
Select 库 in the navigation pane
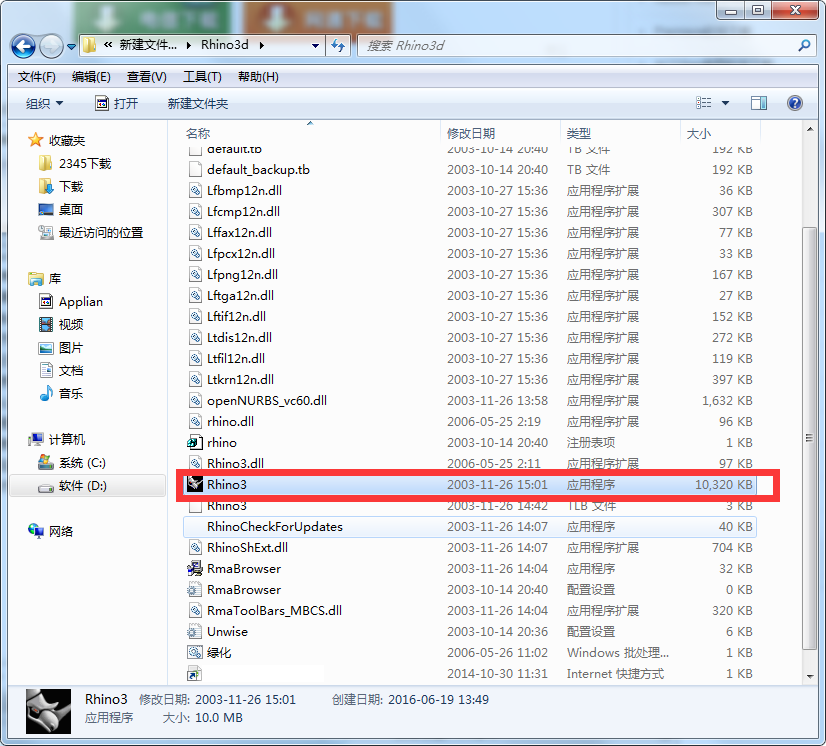pos(55,279)
